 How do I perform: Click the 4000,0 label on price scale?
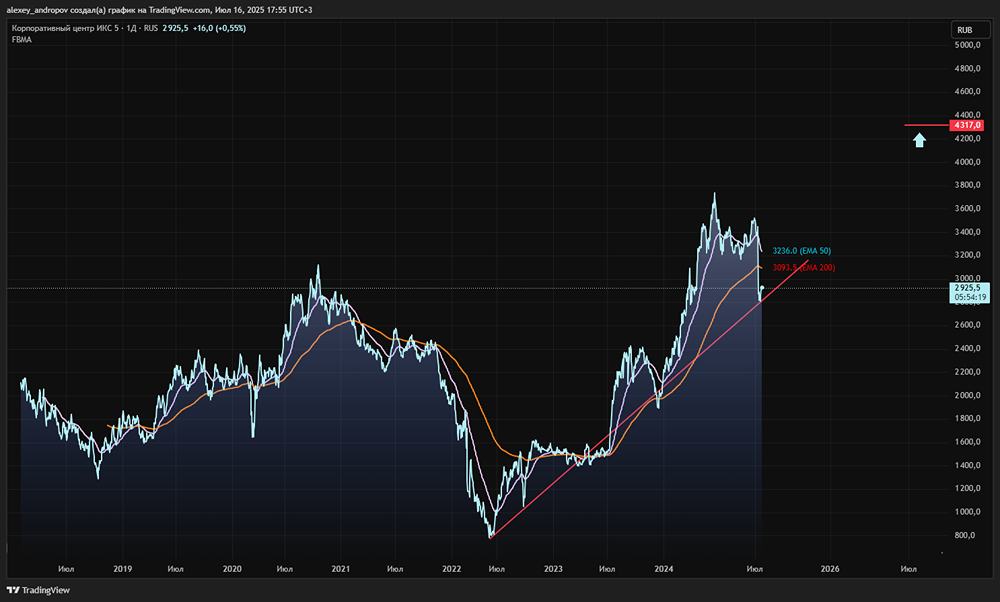[966, 162]
